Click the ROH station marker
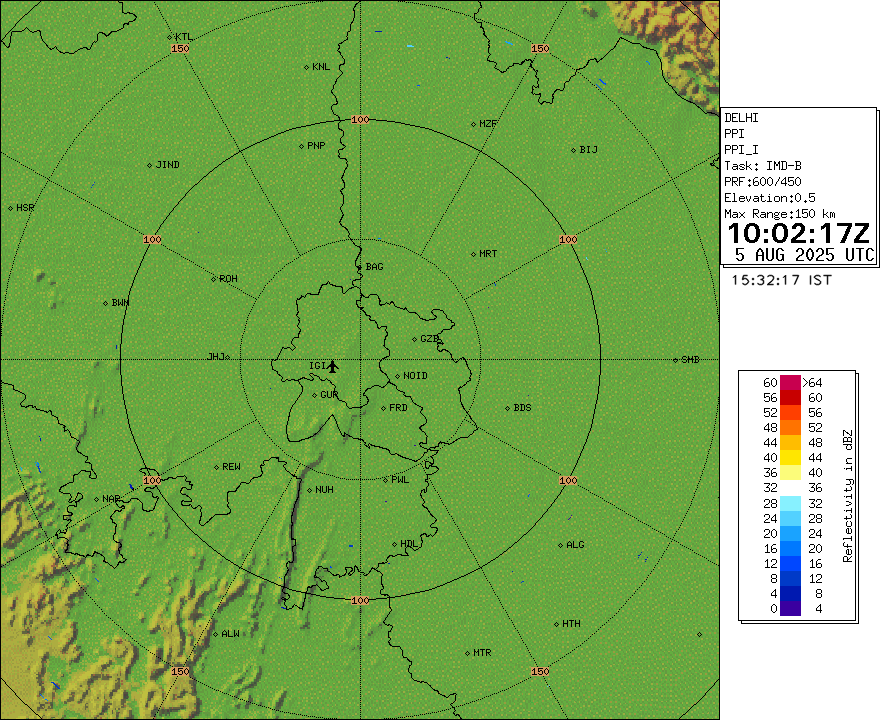880x720 pixels. pyautogui.click(x=213, y=278)
